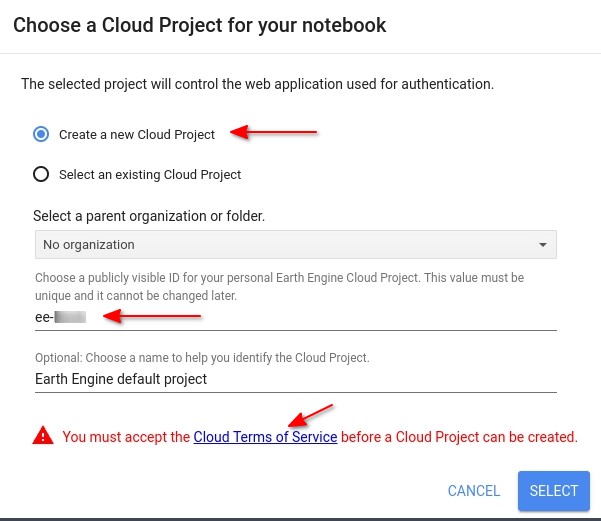
Task: Click the 'Choose a Cloud Project for your notebook' title
Action: [x=200, y=25]
